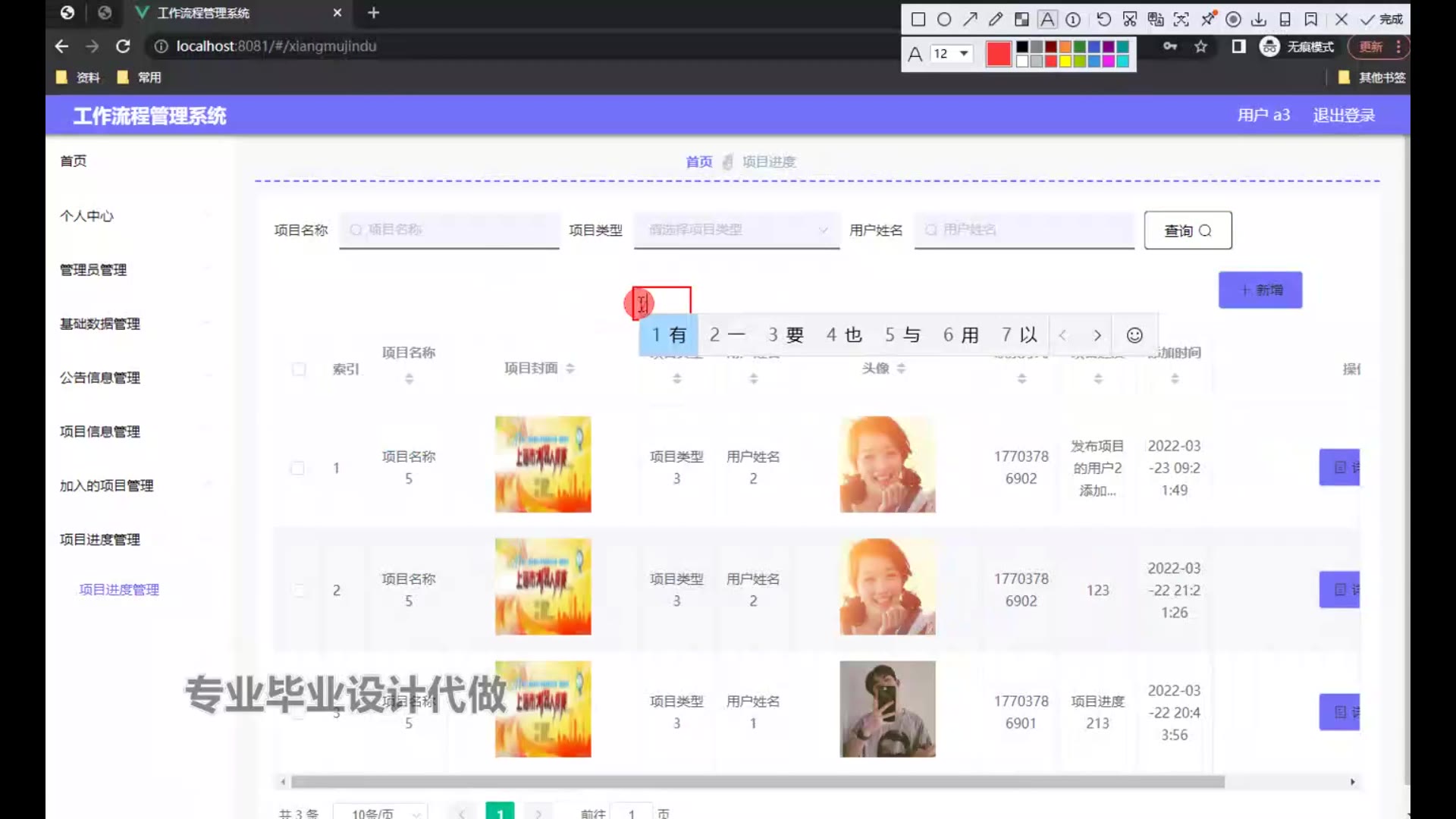This screenshot has width=1456, height=819.
Task: Check the row 1 checkbox
Action: coord(297,468)
